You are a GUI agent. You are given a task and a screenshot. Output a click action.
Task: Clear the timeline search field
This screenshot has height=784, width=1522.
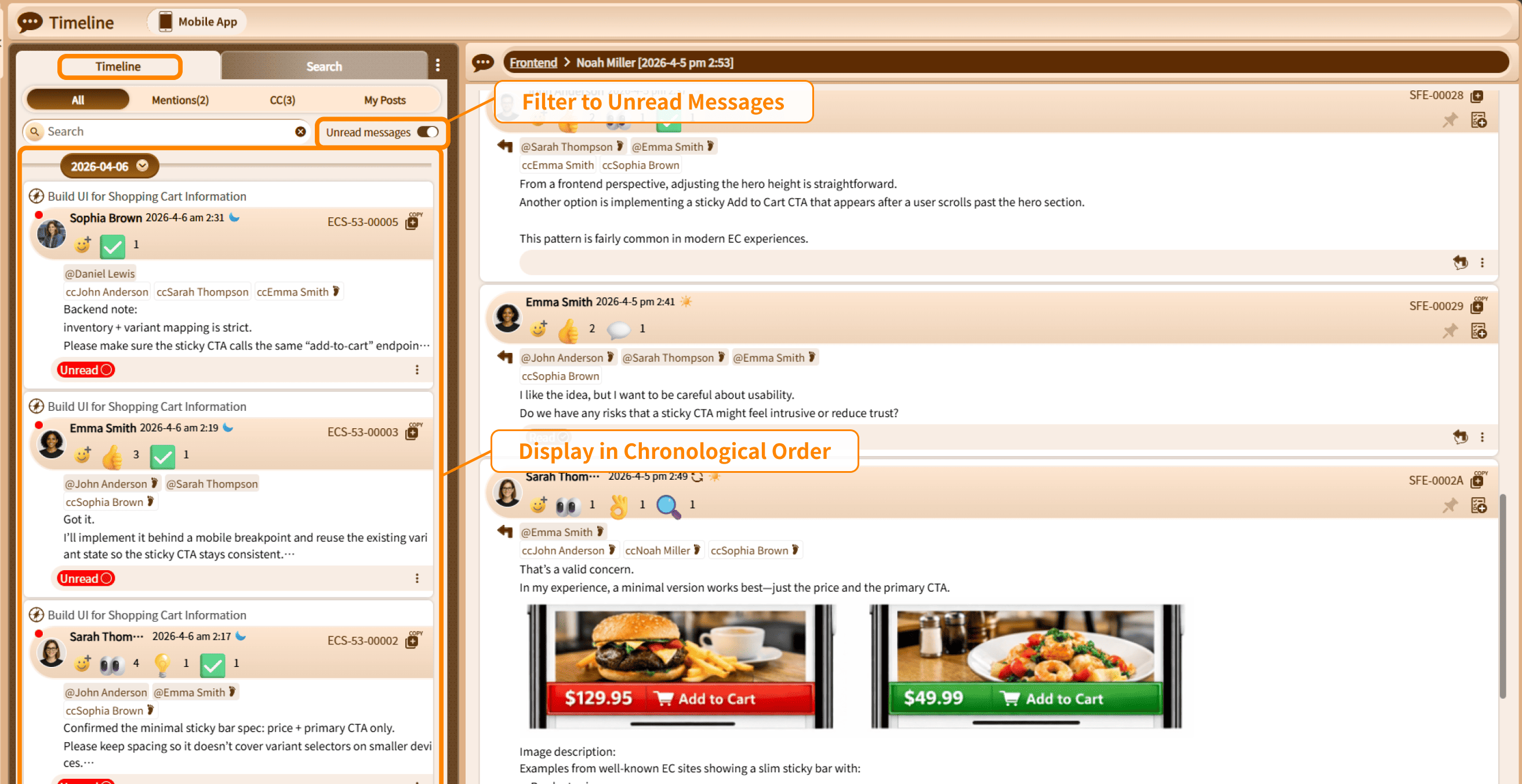301,132
